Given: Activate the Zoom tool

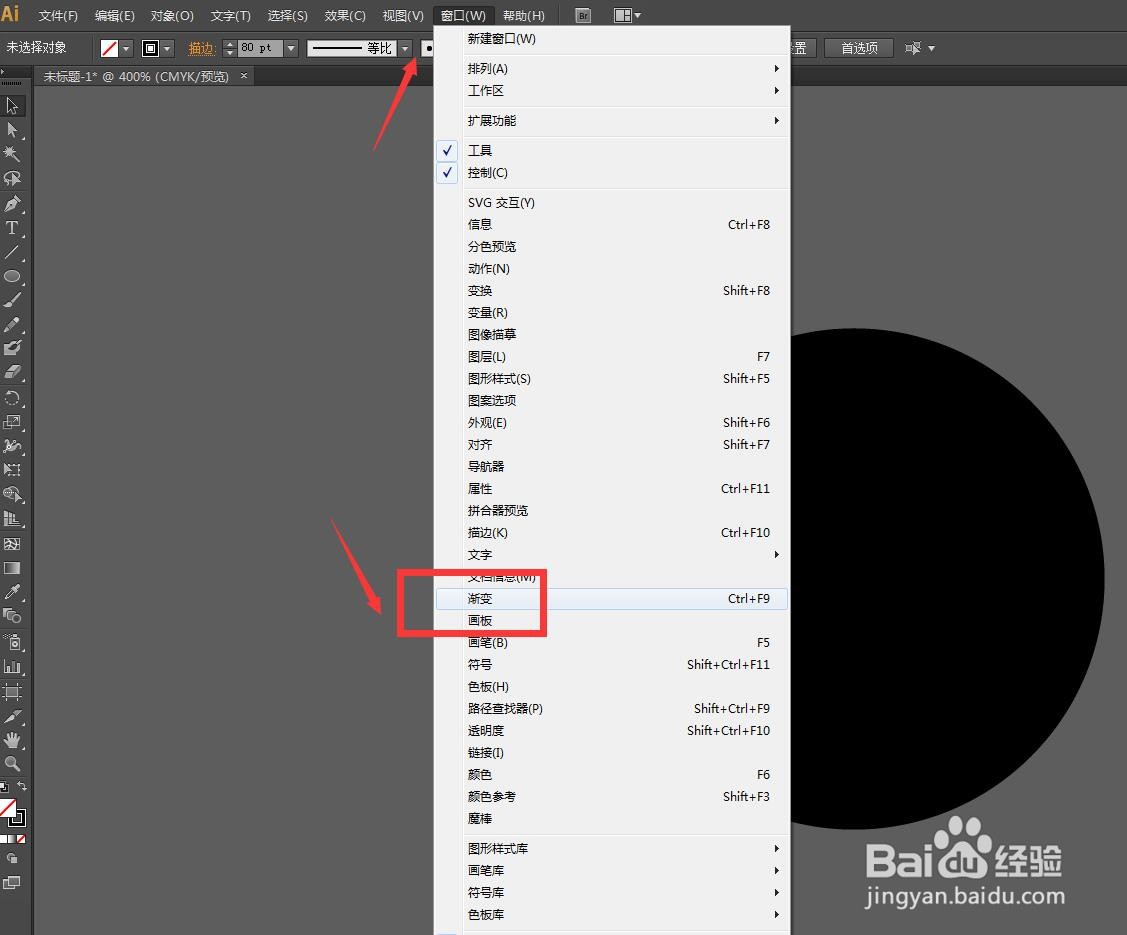Looking at the screenshot, I should pyautogui.click(x=13, y=764).
